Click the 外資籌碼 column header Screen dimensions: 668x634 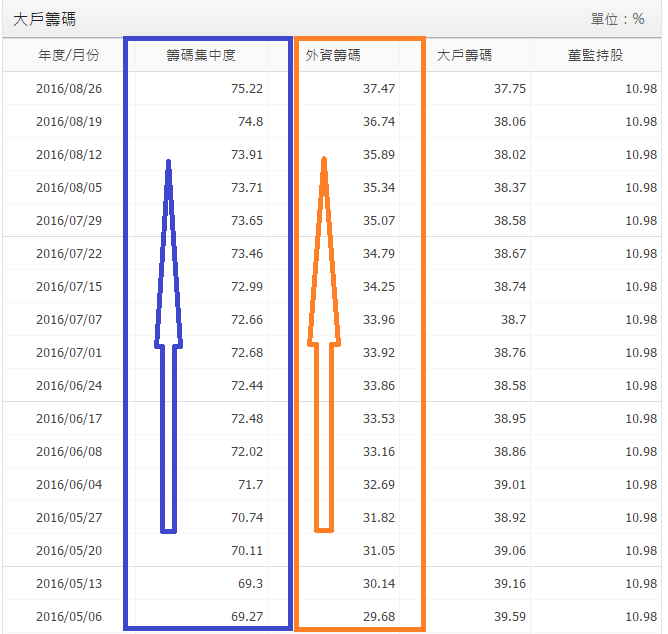333,55
